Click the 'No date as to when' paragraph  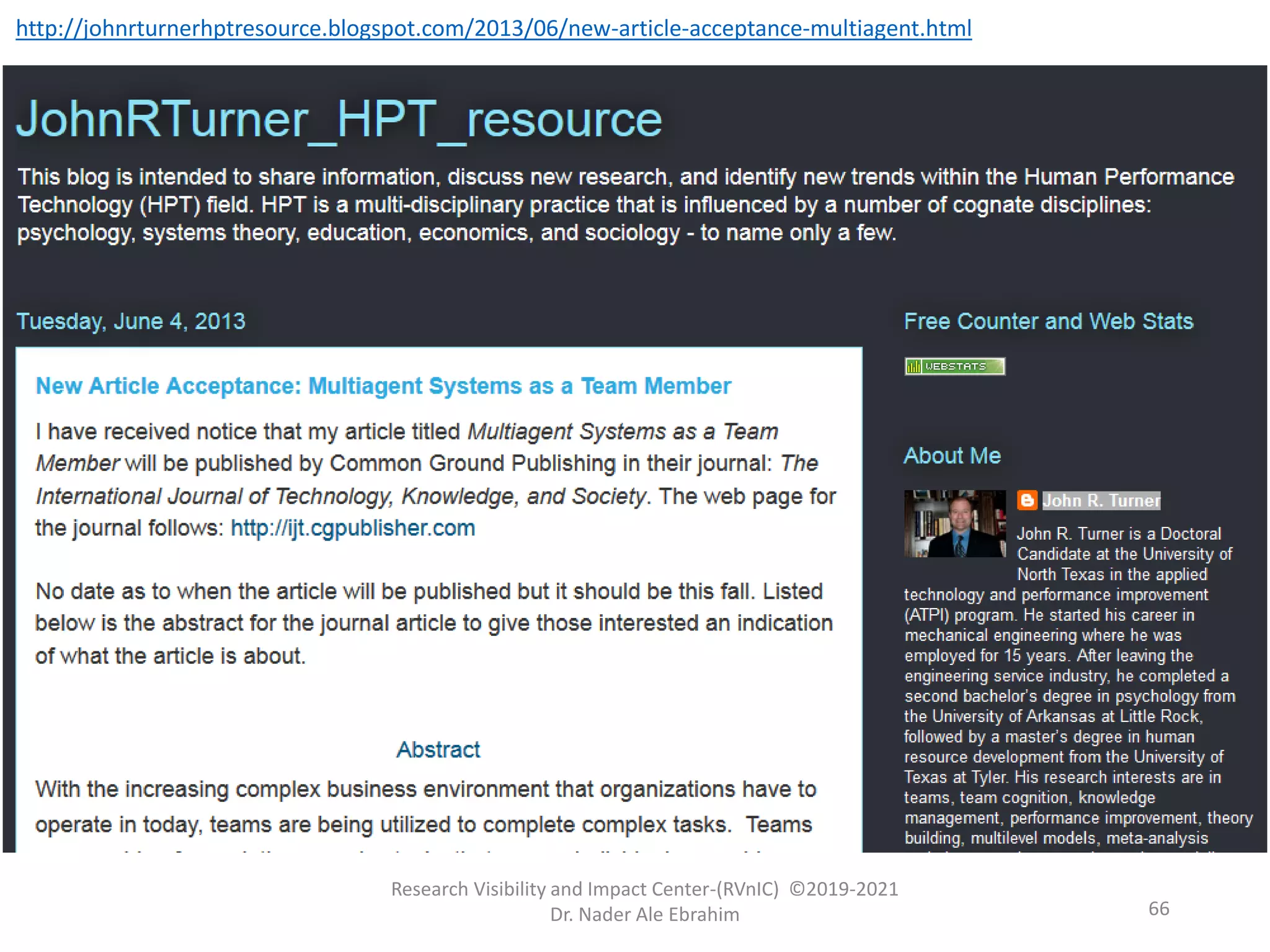[x=434, y=624]
